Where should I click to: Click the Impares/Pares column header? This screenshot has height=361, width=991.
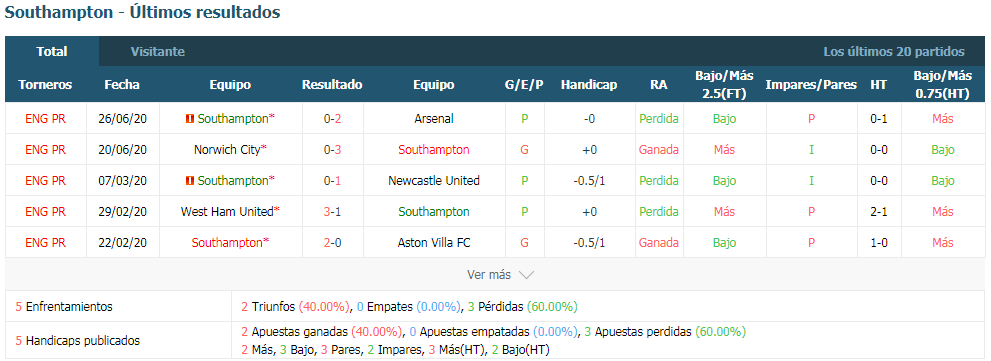(811, 85)
